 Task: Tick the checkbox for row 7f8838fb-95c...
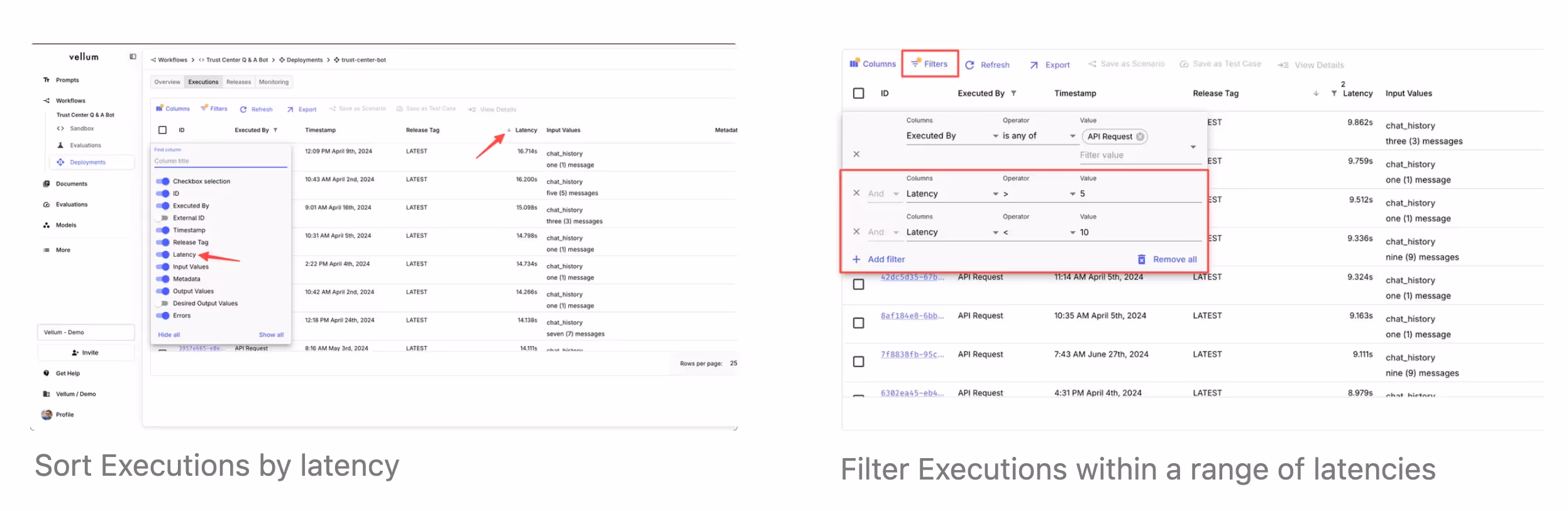858,362
